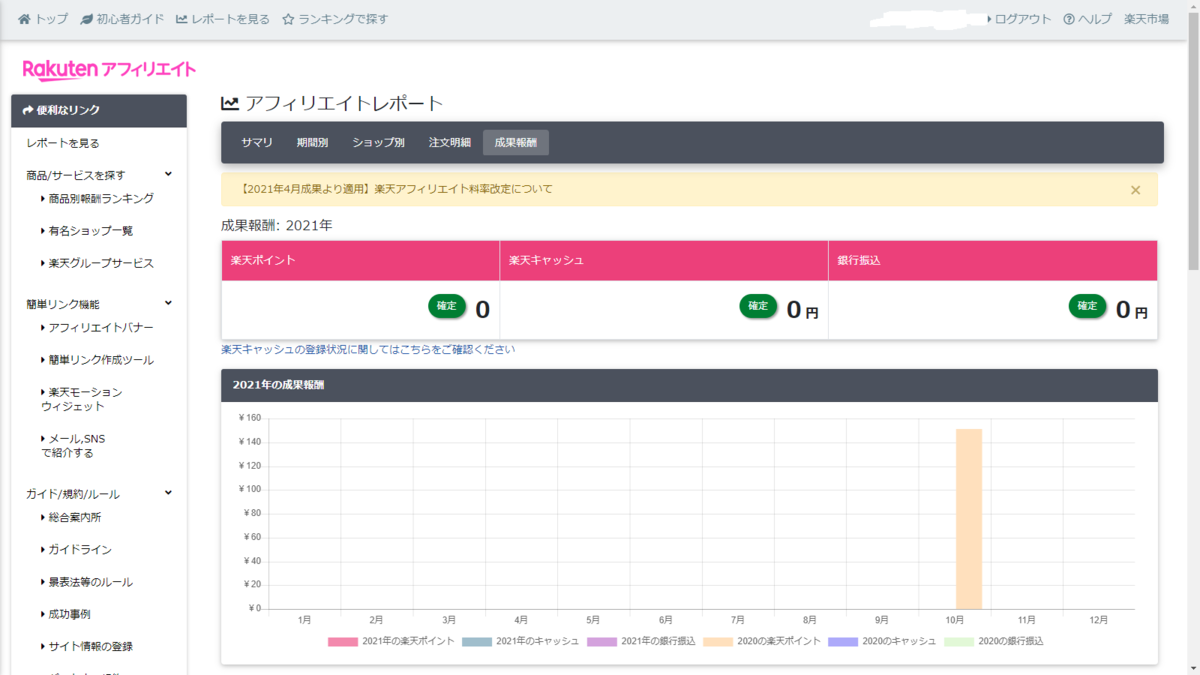Image resolution: width=1200 pixels, height=675 pixels.
Task: Click the ログアウト link
Action: tap(1023, 19)
